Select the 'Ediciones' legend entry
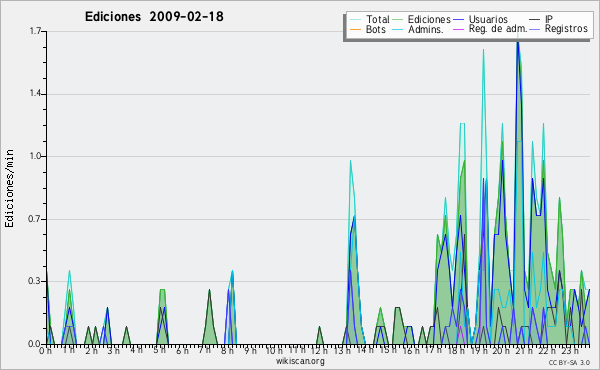The image size is (600, 370). (x=429, y=19)
